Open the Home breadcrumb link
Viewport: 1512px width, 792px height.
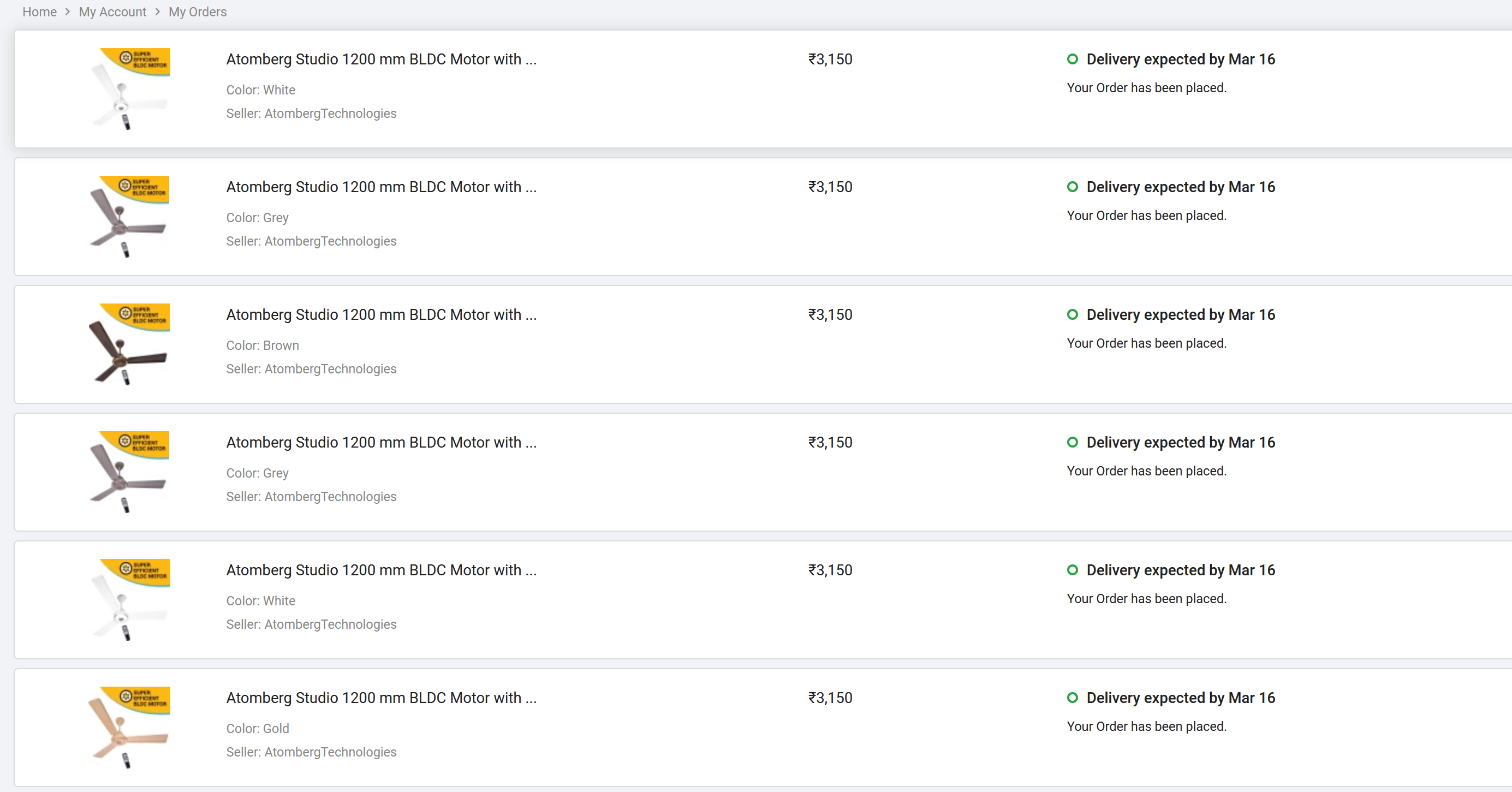click(x=39, y=12)
